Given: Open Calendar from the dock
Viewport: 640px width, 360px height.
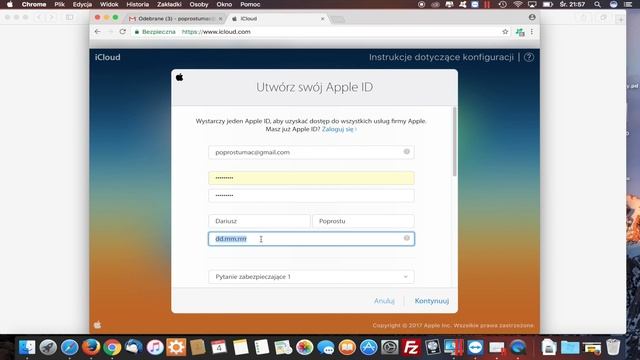Looking at the screenshot, I should coord(219,347).
